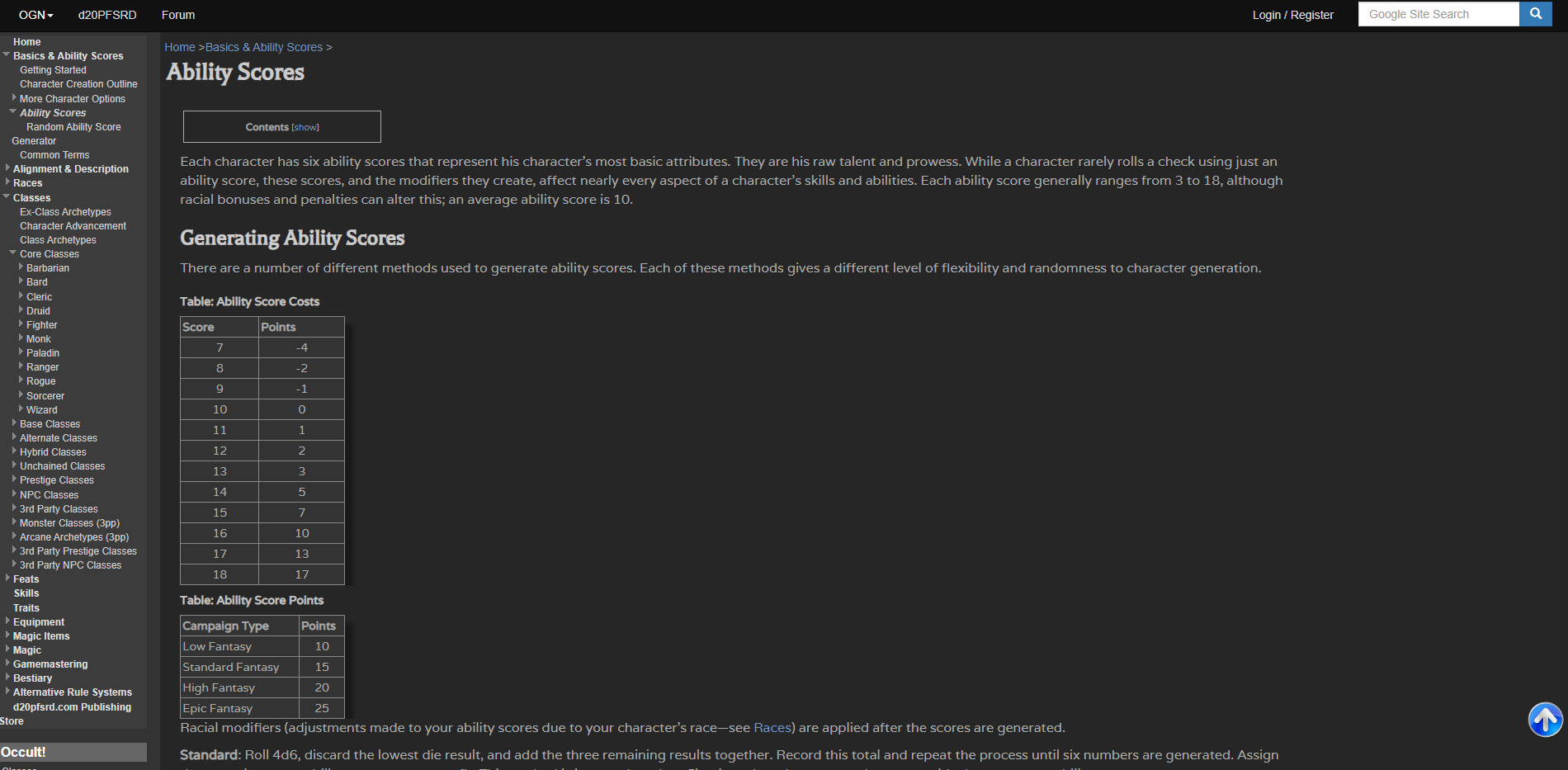Open the Forum nav item
The image size is (1568, 770).
(x=178, y=15)
